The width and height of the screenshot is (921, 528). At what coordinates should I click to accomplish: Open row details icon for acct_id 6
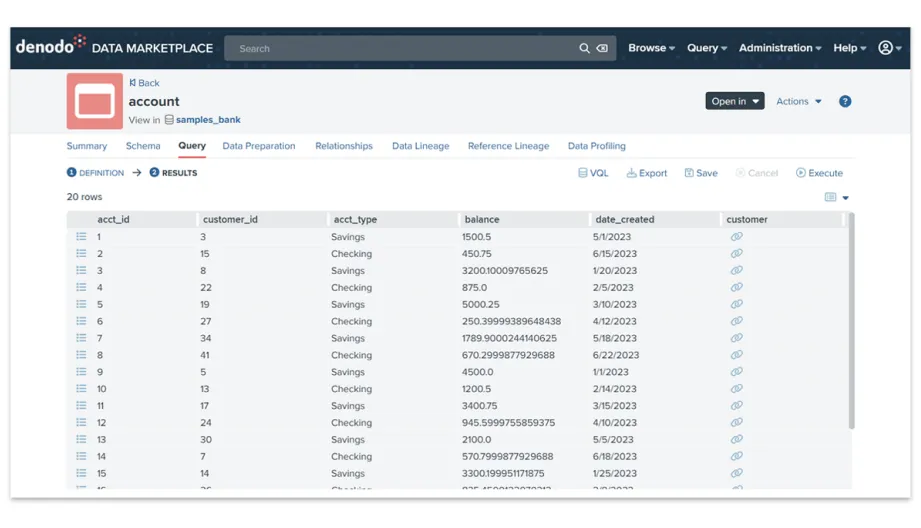click(81, 321)
